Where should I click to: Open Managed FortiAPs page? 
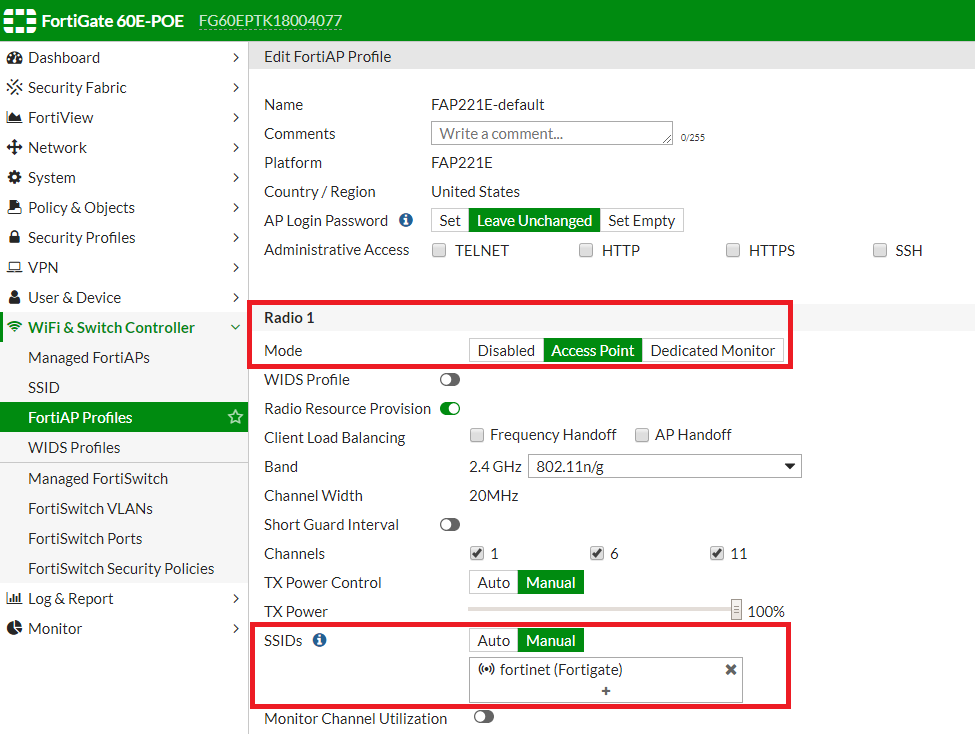89,358
